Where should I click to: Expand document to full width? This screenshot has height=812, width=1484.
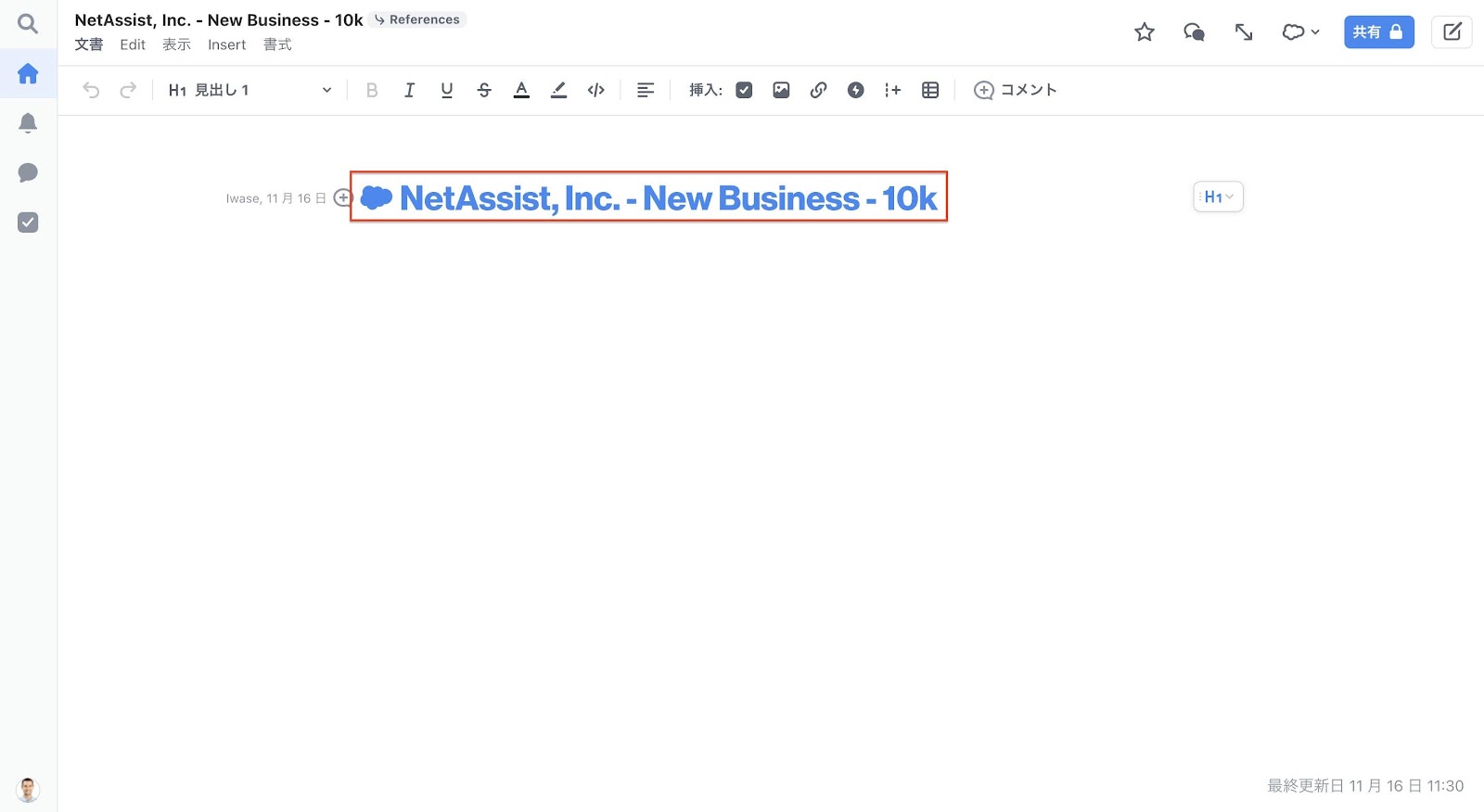tap(1244, 32)
